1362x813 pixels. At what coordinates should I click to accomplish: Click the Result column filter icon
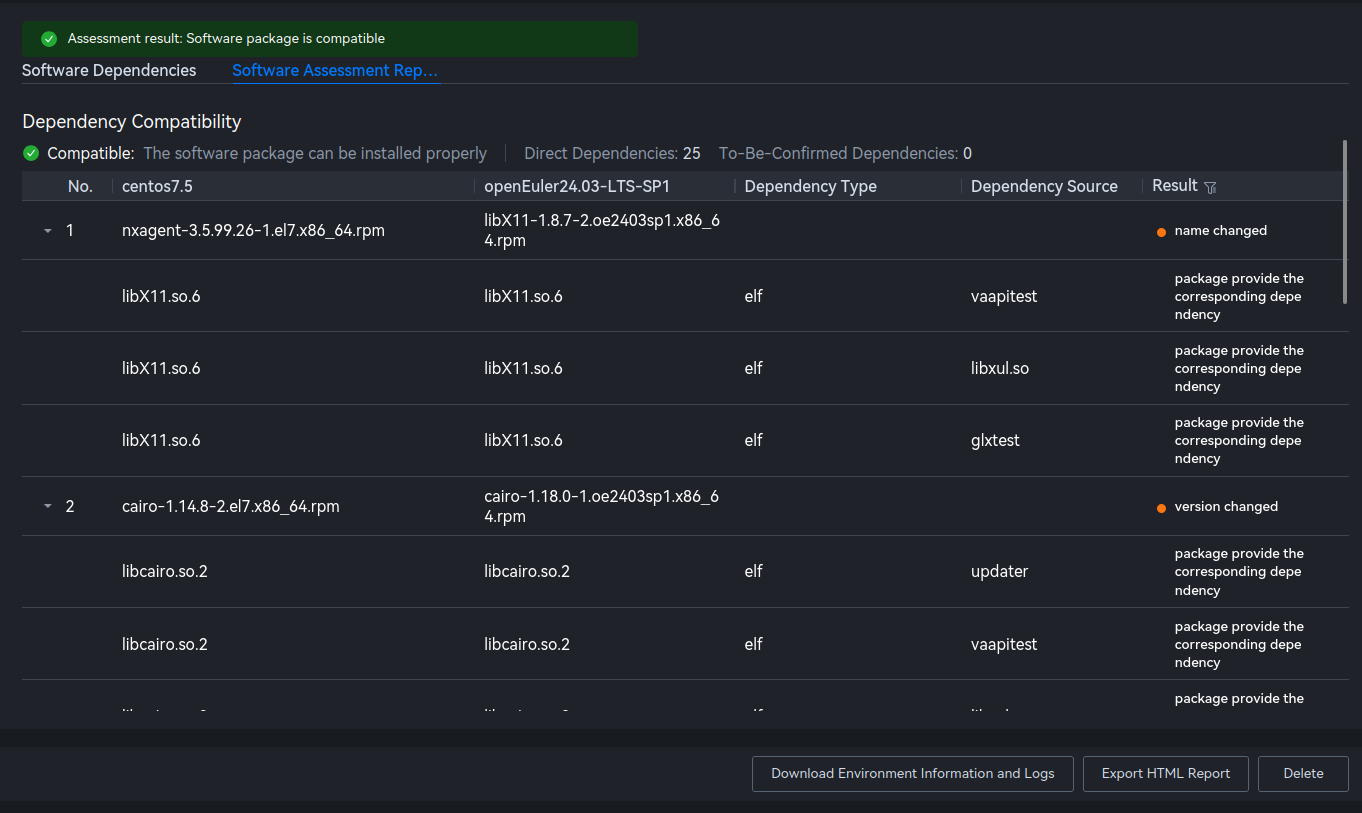click(1210, 187)
